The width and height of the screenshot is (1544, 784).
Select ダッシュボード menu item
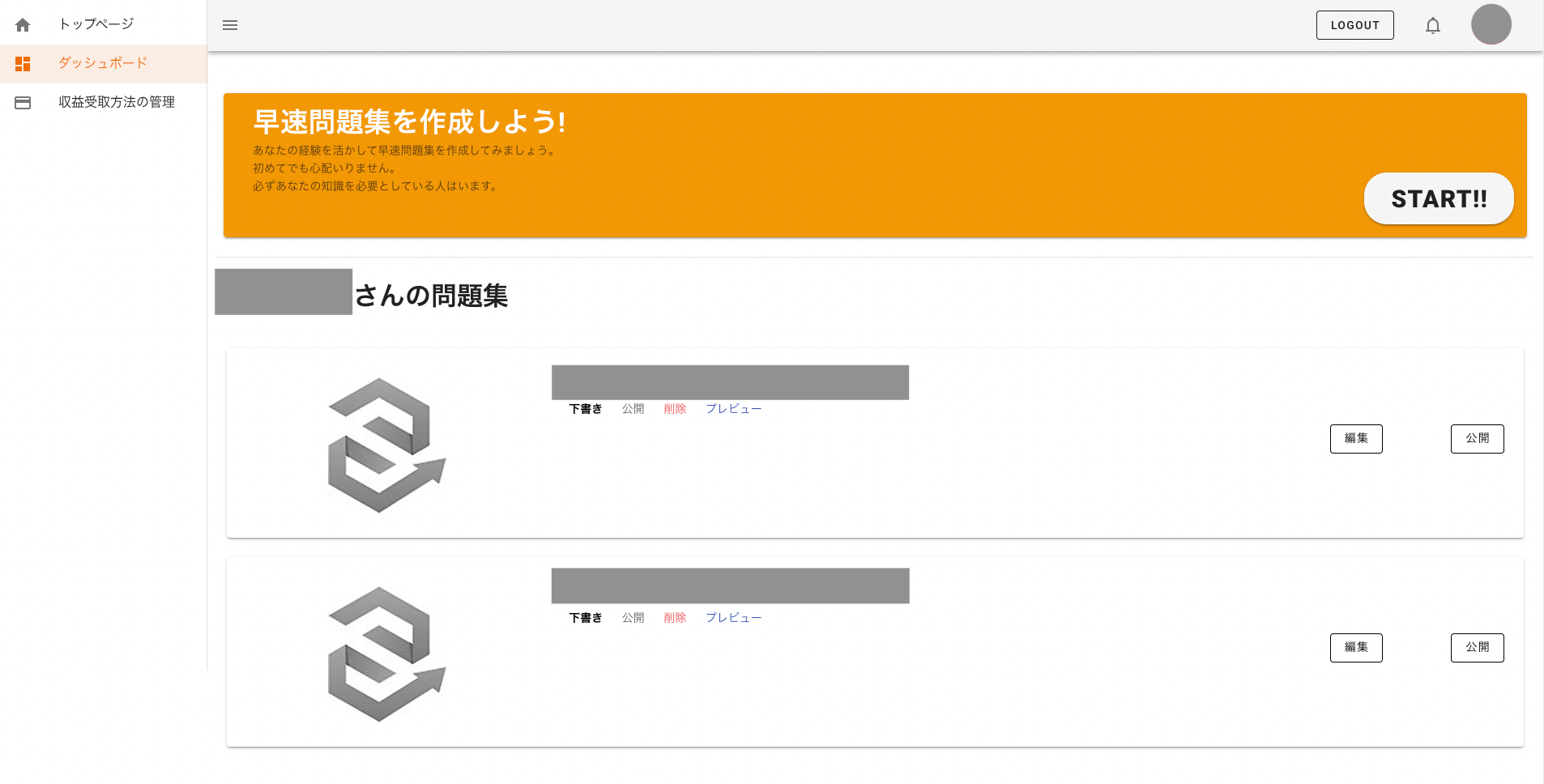102,63
